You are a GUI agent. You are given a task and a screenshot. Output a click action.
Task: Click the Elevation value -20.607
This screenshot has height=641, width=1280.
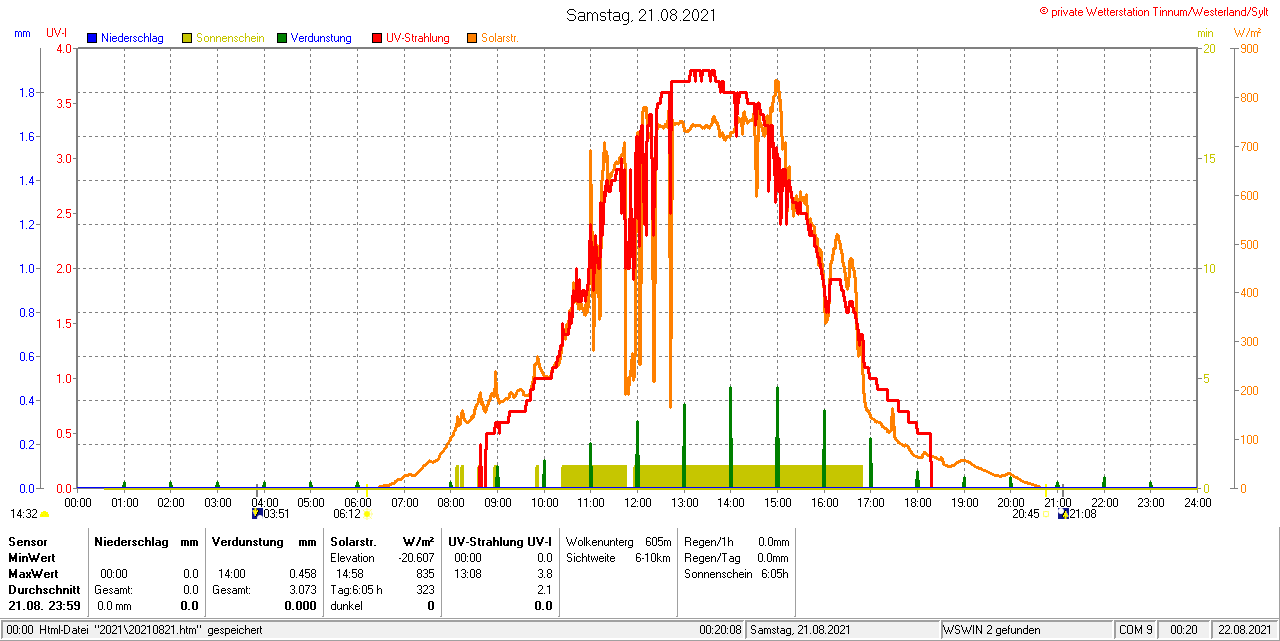coord(415,558)
